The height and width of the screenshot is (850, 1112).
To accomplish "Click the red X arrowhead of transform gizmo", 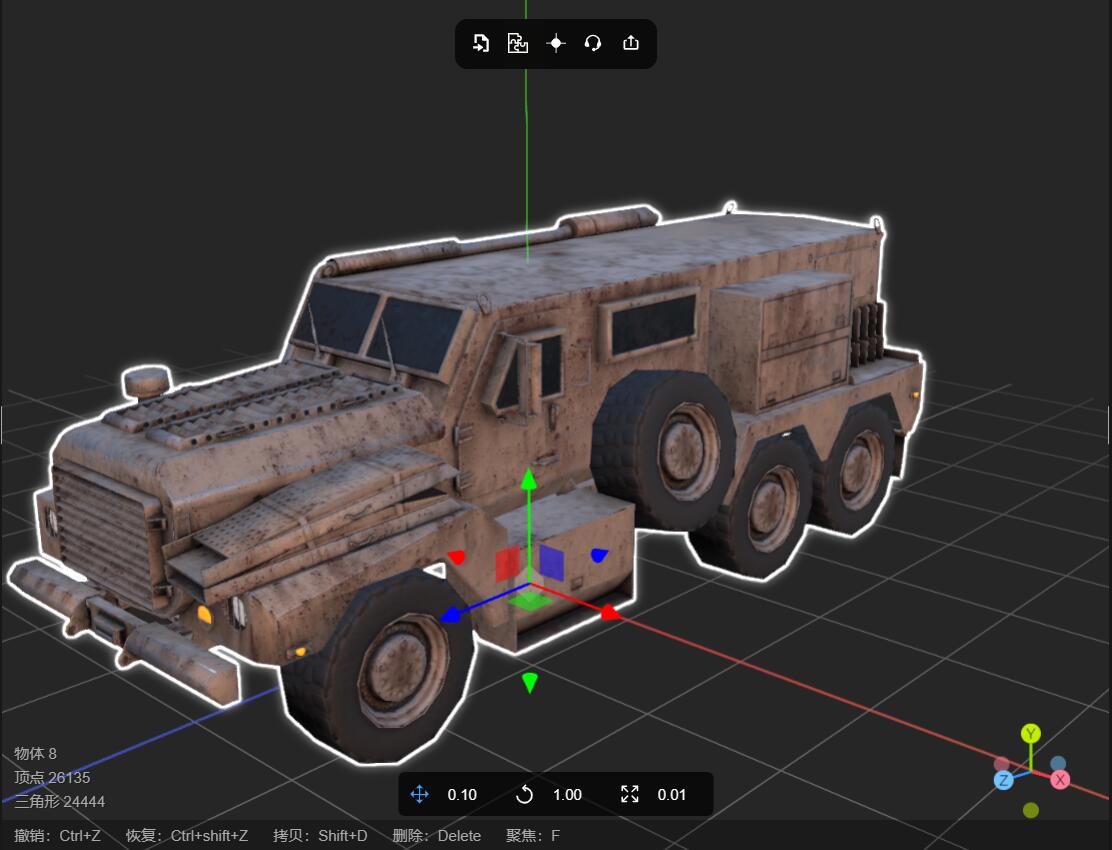I will tap(610, 613).
